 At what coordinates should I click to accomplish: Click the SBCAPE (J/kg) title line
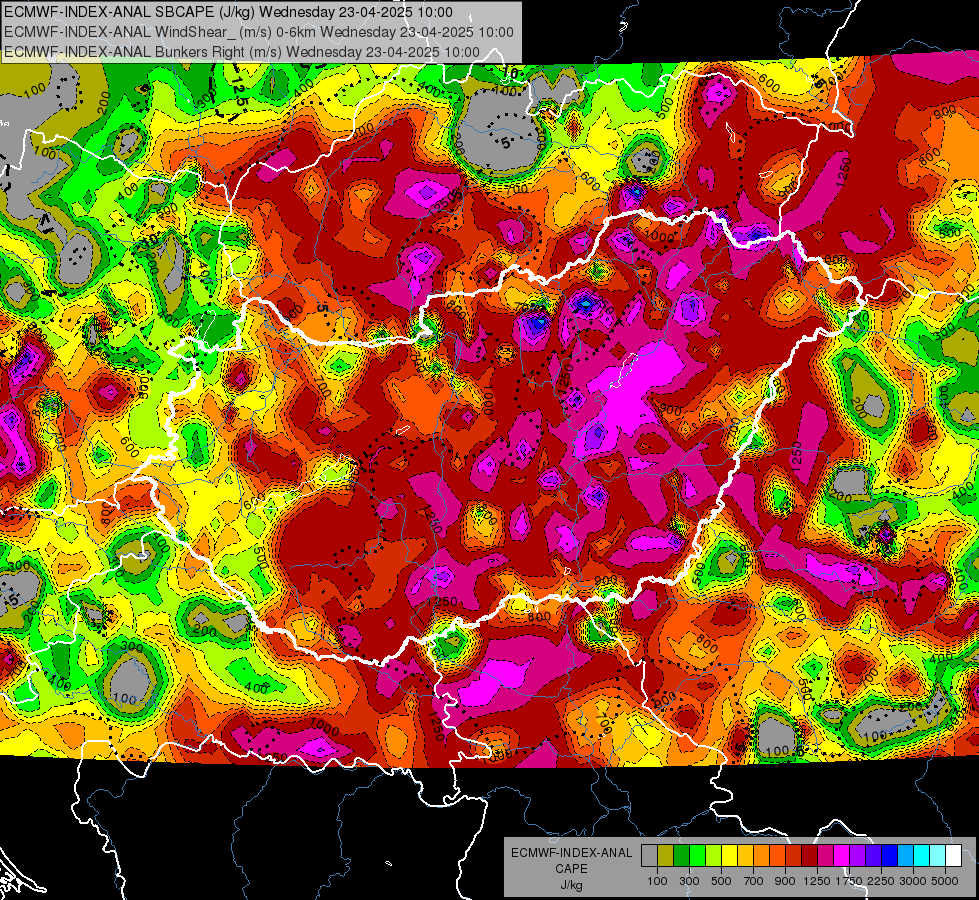tap(229, 12)
